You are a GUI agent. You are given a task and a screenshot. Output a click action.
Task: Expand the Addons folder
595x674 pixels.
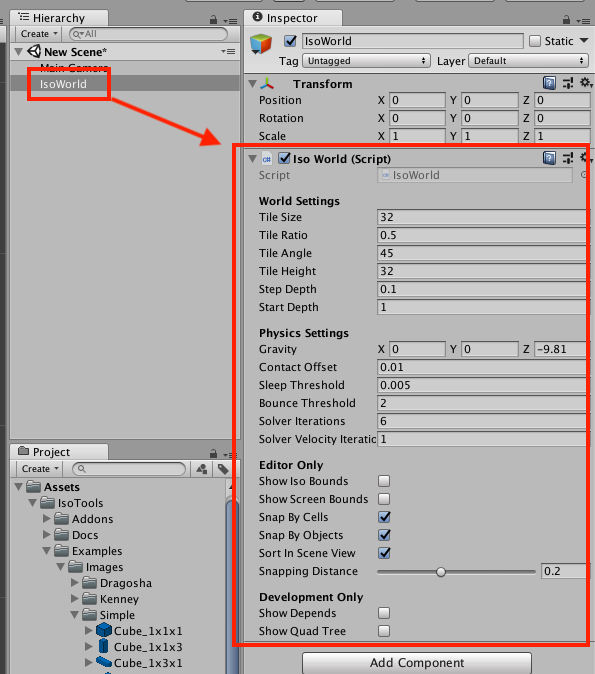(47, 519)
